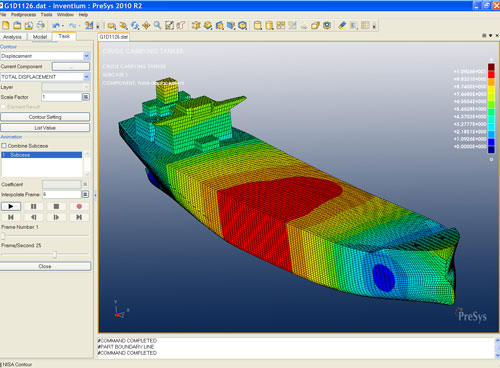Open the toolbar options arrow after axis icon
500x368 pixels.
pos(98,26)
